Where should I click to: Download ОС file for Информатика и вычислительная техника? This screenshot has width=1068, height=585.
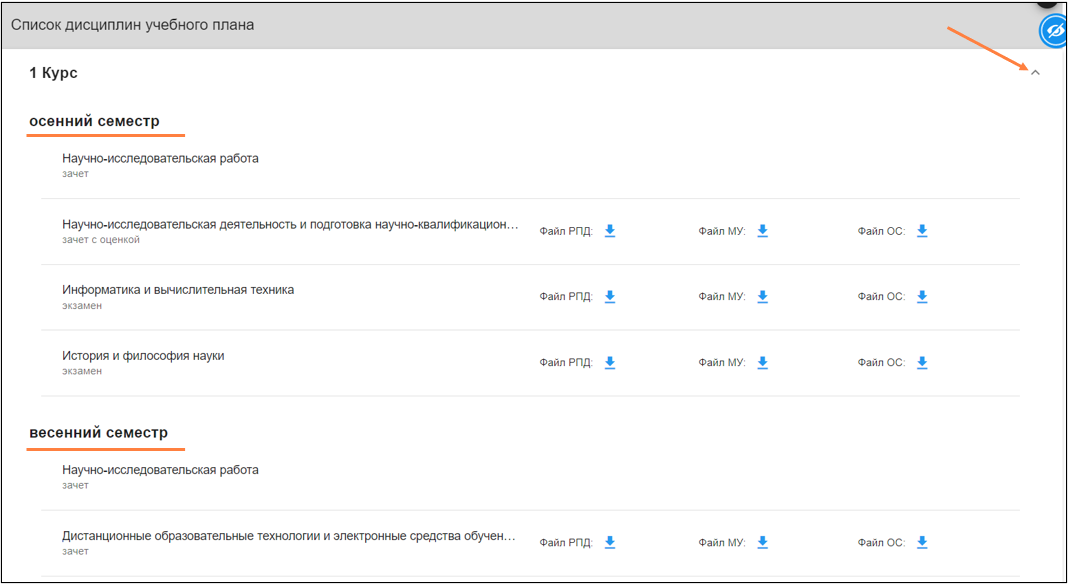(922, 296)
